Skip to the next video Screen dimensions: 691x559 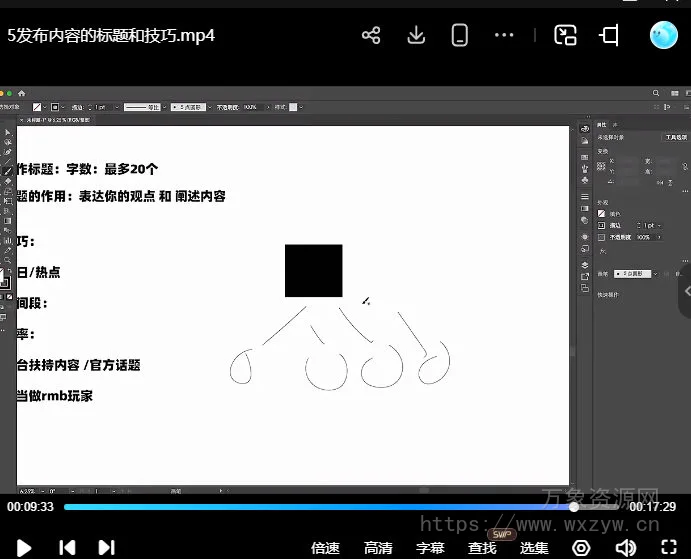[106, 547]
